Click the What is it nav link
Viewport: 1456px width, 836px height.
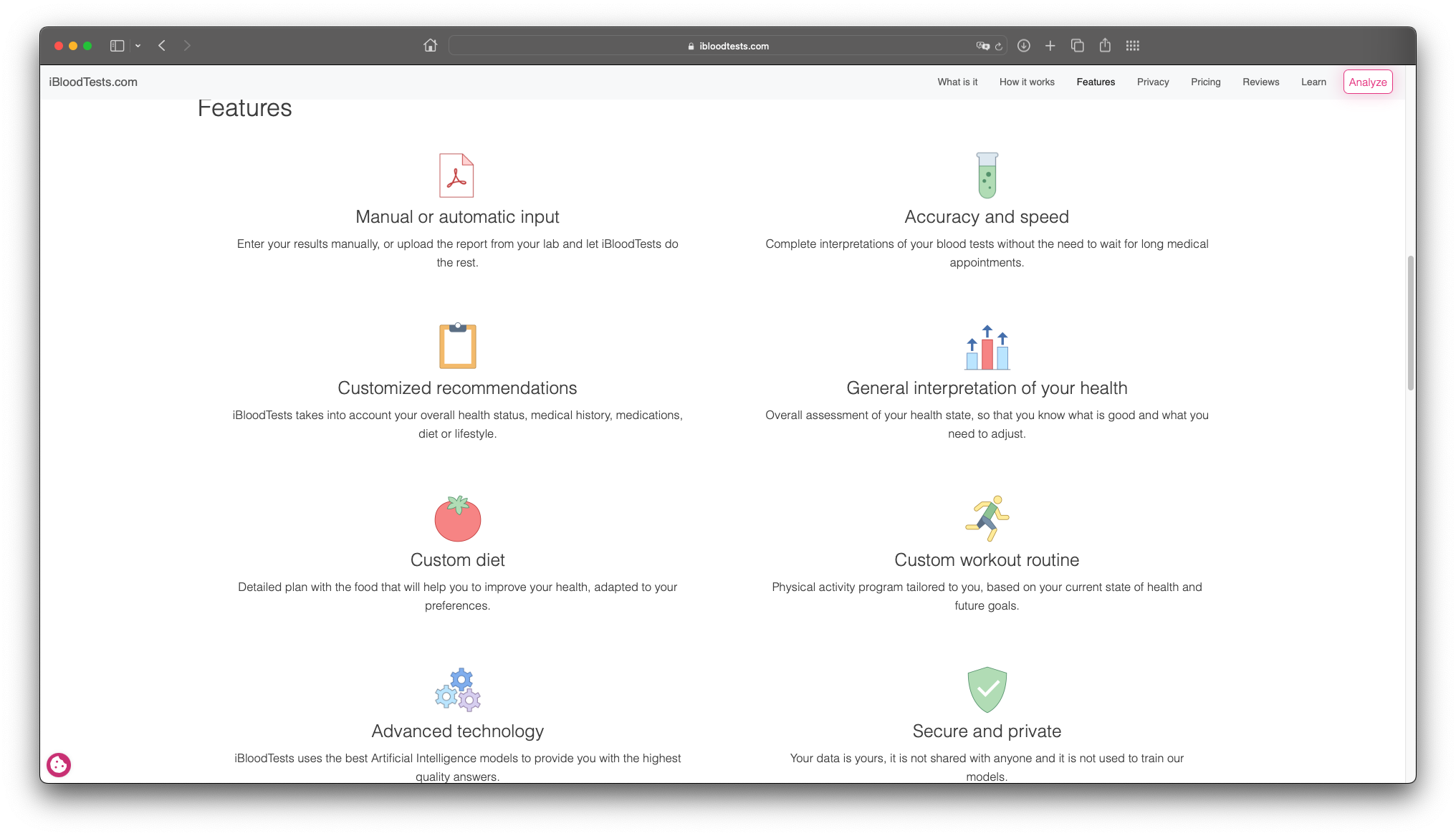958,81
